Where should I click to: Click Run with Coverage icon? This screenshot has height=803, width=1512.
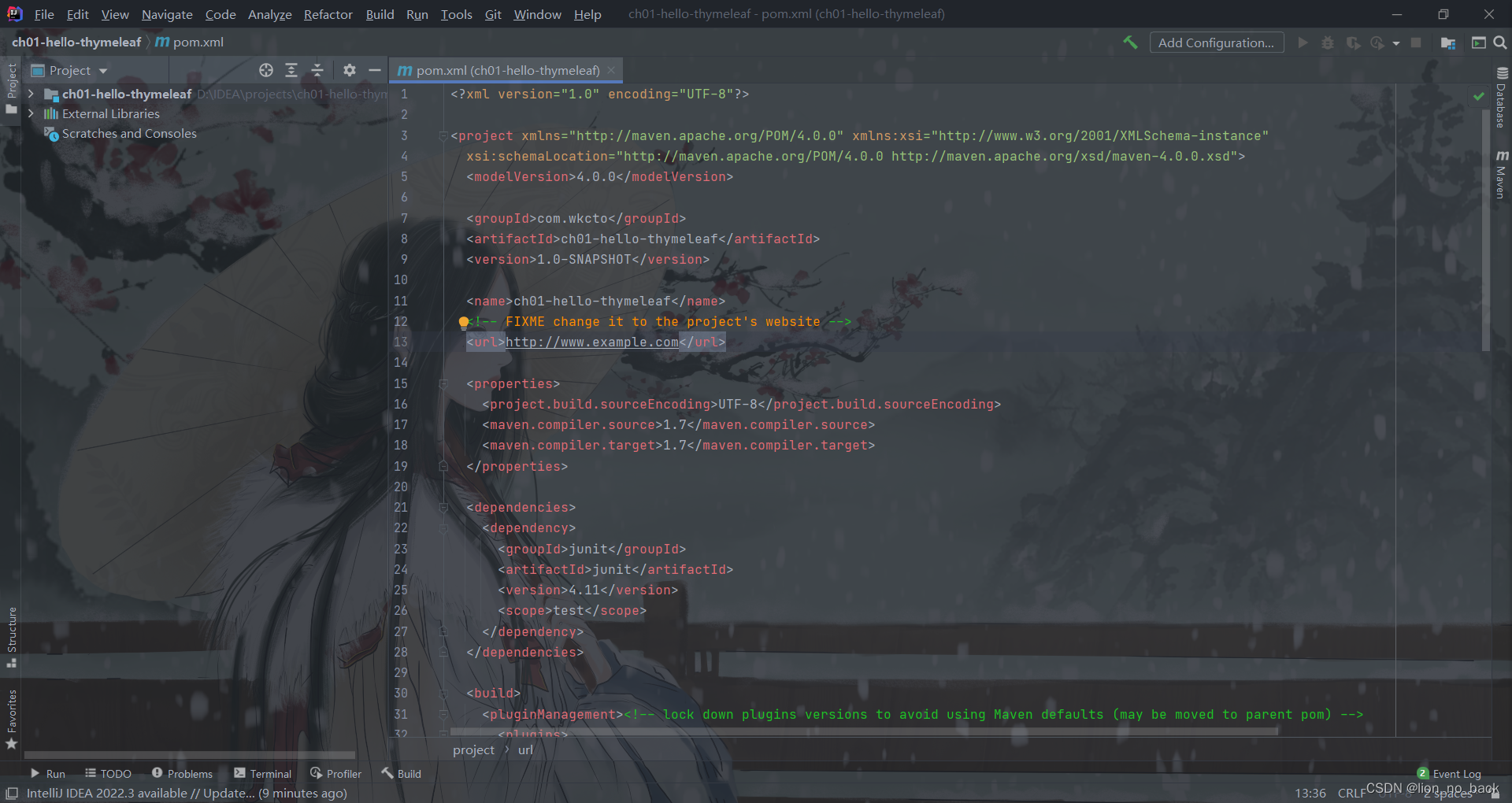click(1353, 43)
